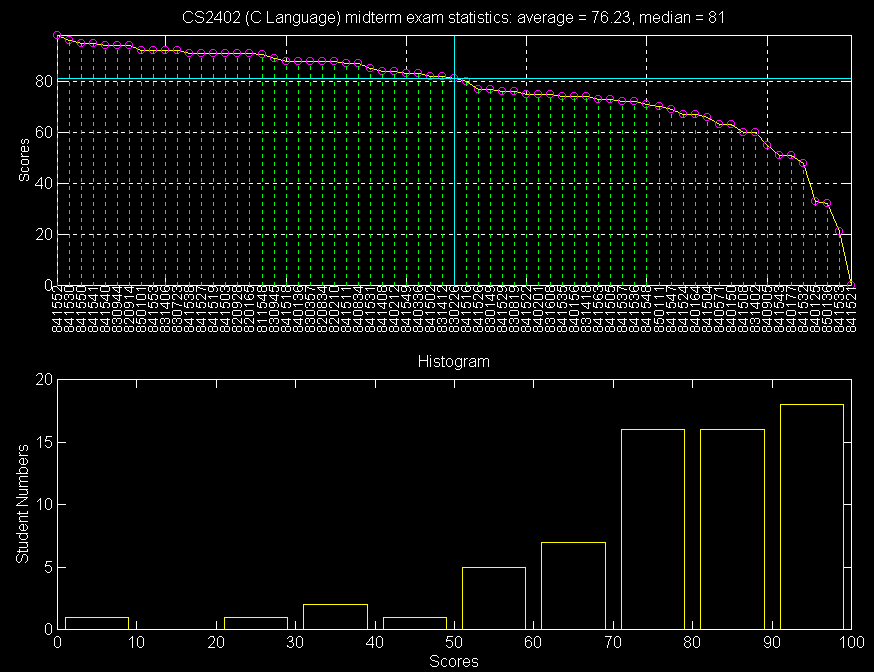Click the top plot title with average and median
Viewport: 874px width, 672px height.
click(453, 17)
